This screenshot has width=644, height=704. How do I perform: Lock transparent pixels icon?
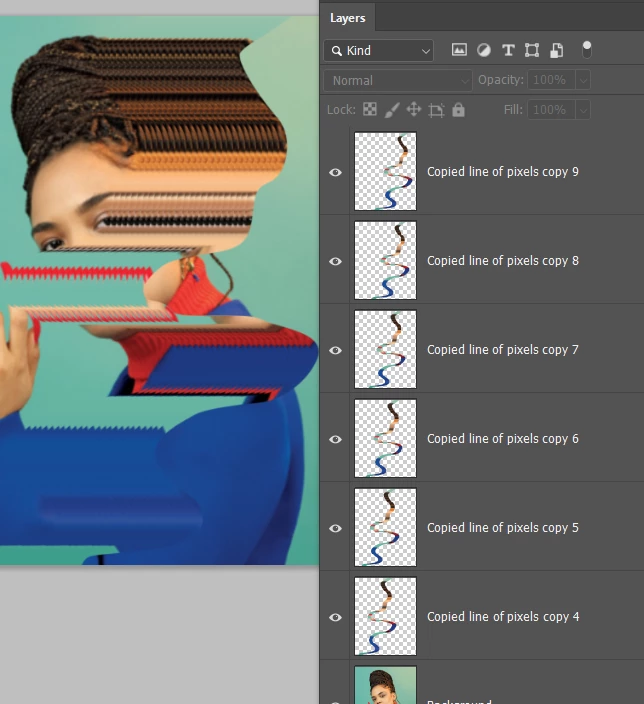coord(370,110)
